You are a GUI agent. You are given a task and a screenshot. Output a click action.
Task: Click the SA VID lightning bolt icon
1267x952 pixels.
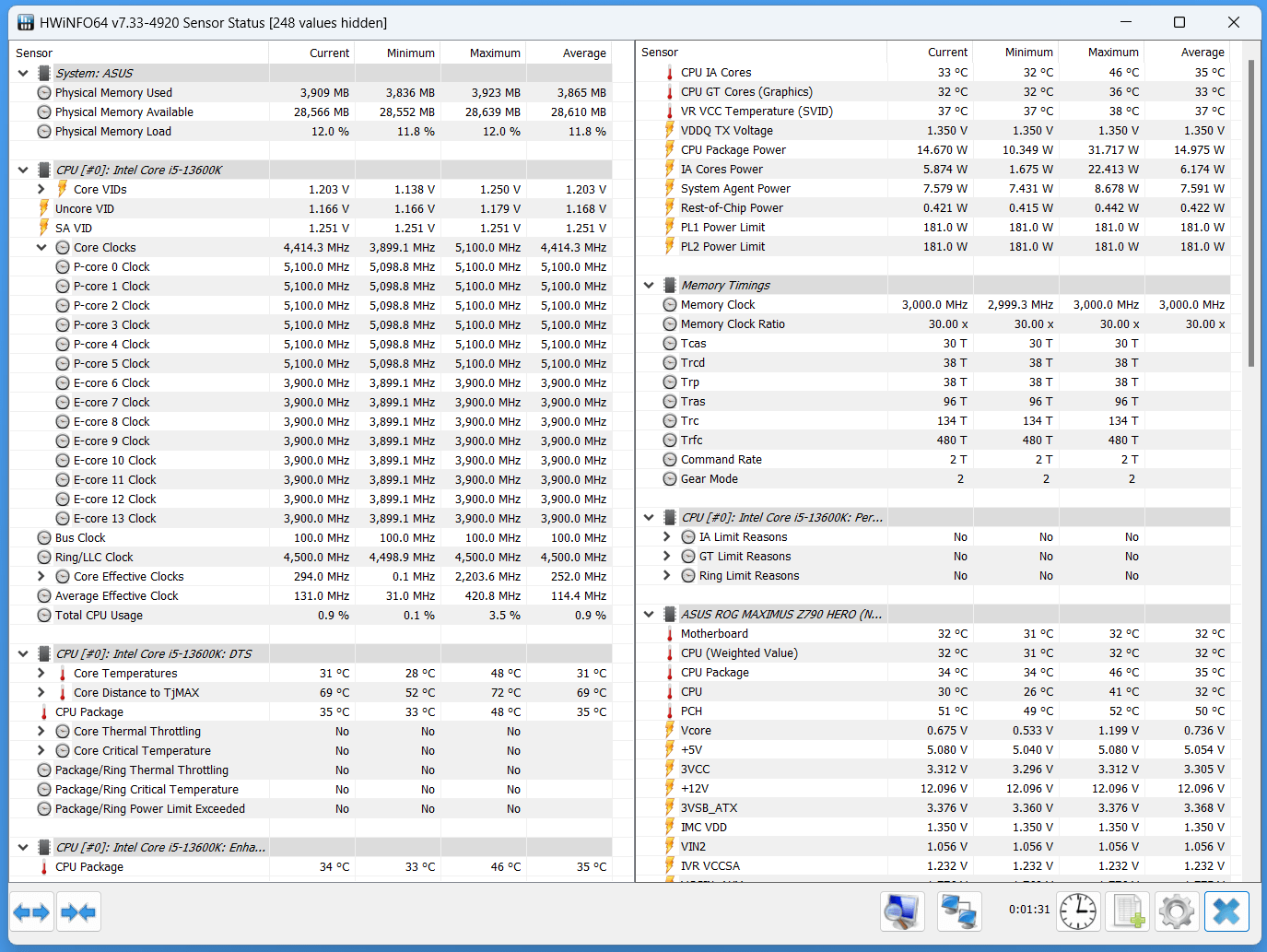pos(44,228)
